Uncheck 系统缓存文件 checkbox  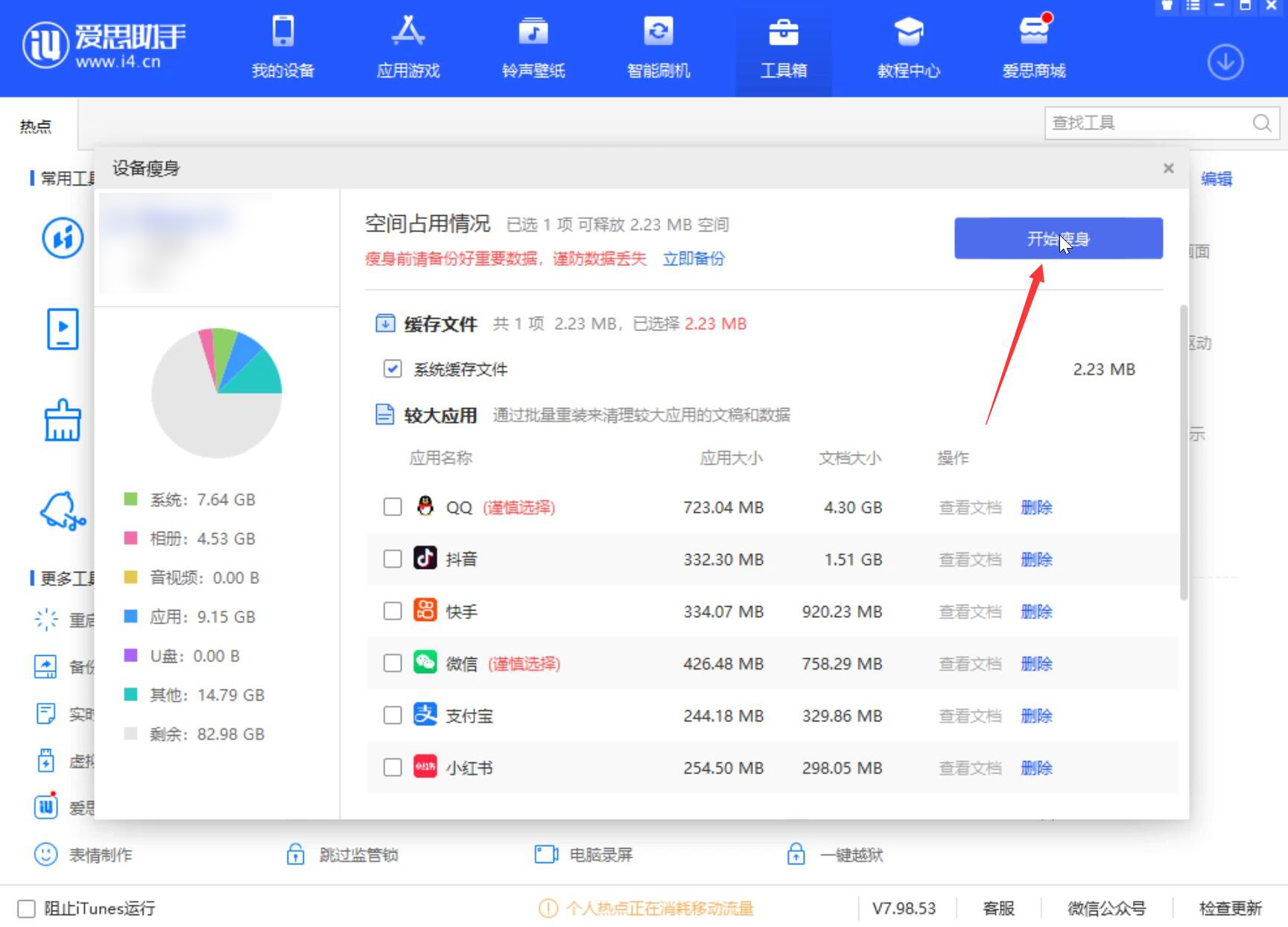click(393, 369)
